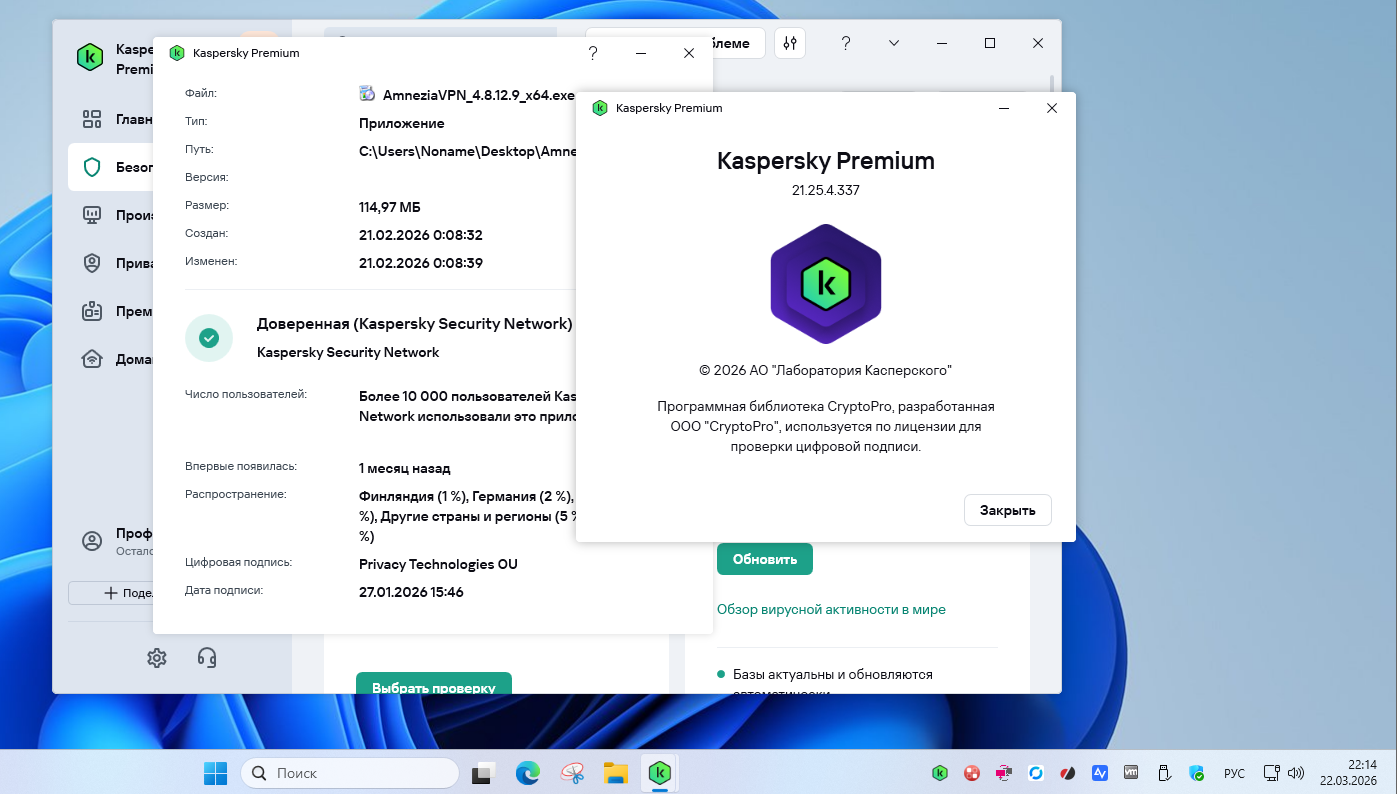Expand the chevron menu in the main window header
The image size is (1397, 794).
tap(894, 43)
